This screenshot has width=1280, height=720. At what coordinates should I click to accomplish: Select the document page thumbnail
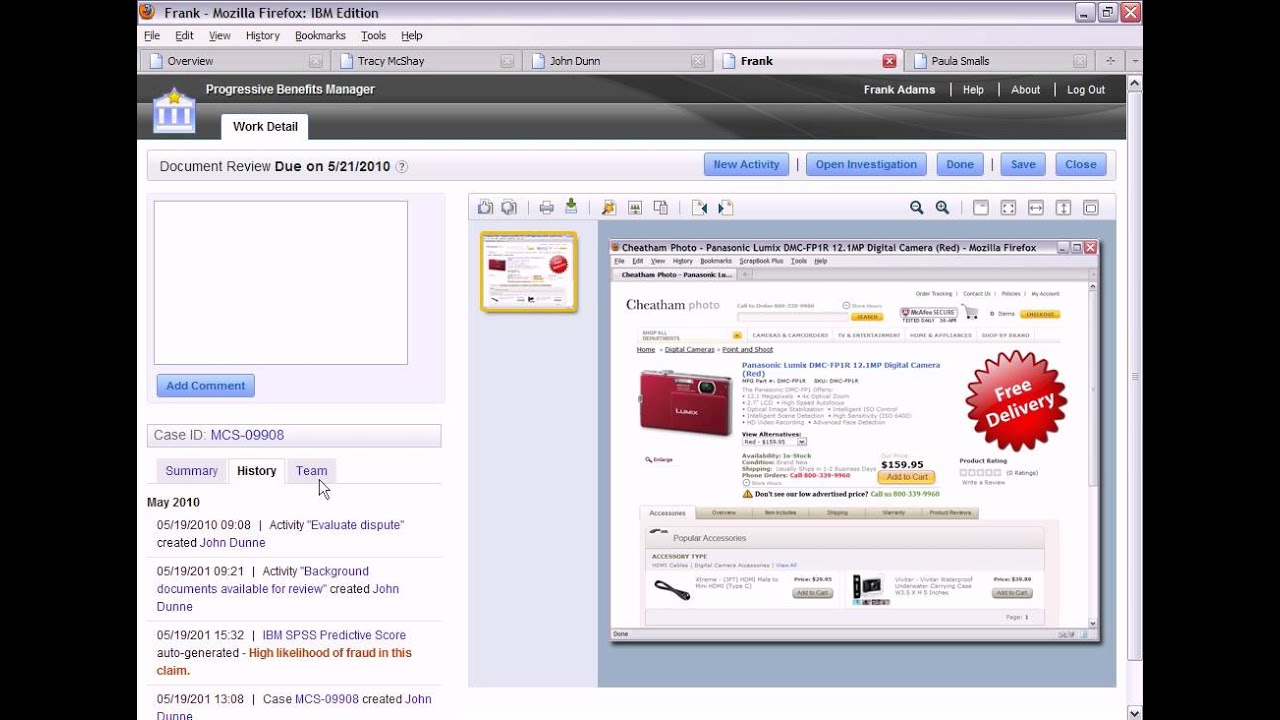(x=529, y=272)
